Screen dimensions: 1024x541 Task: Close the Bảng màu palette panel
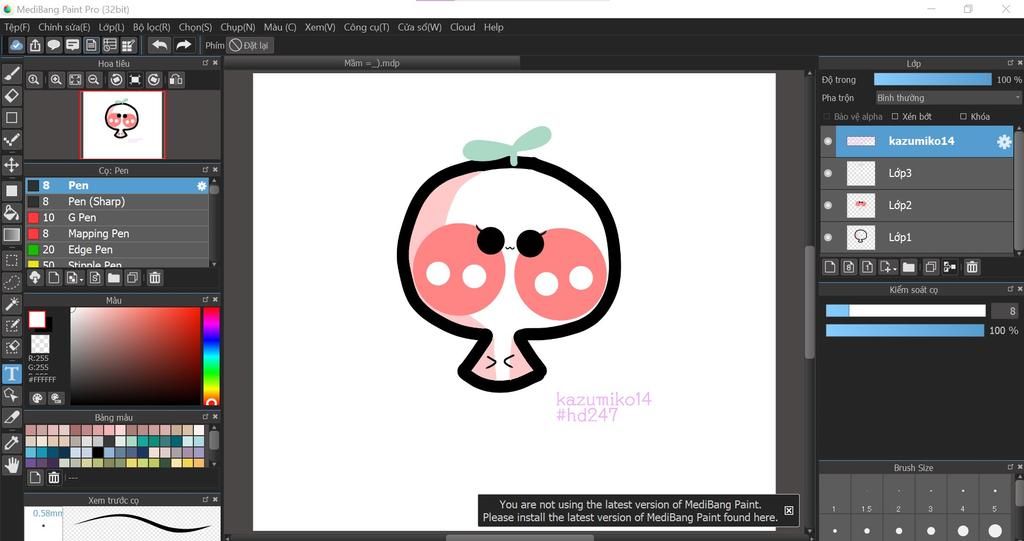216,417
